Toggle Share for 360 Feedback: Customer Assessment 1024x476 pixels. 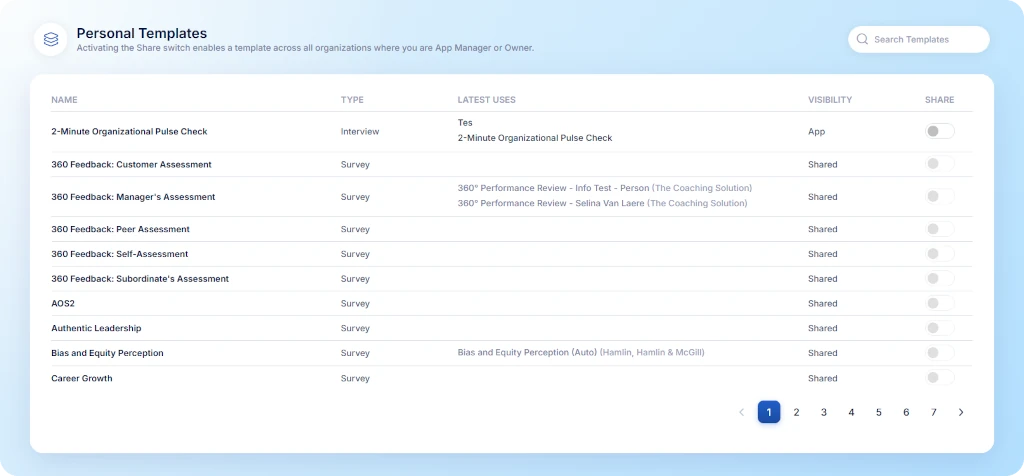point(940,164)
